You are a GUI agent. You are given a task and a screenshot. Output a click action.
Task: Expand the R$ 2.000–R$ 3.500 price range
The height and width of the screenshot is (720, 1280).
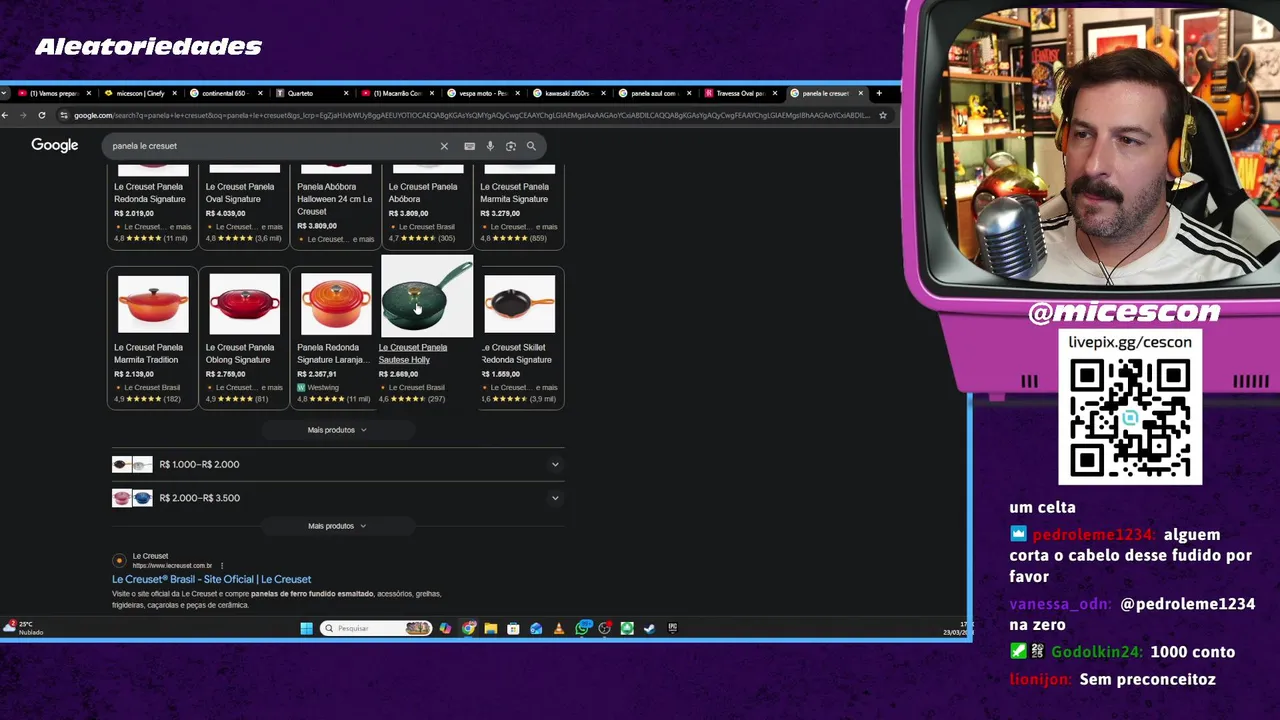pyautogui.click(x=336, y=498)
